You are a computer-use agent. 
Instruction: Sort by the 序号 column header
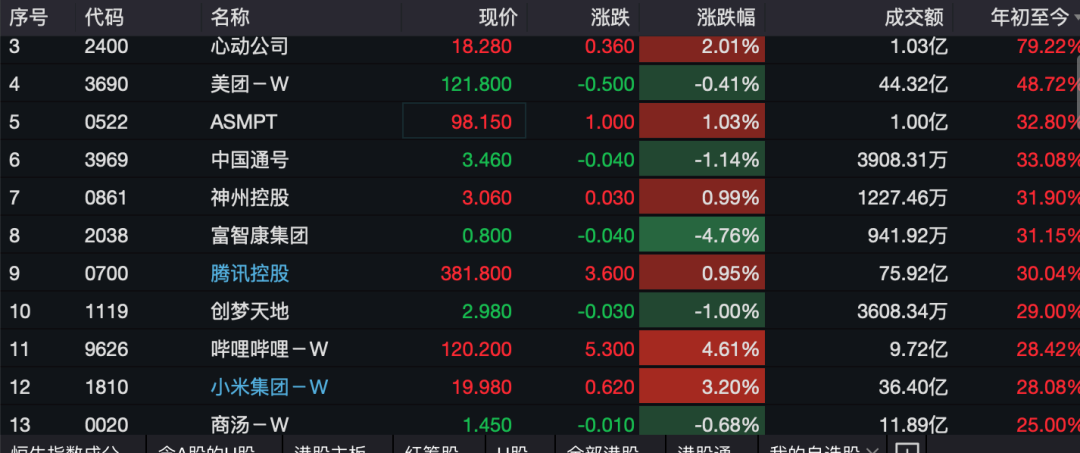28,17
